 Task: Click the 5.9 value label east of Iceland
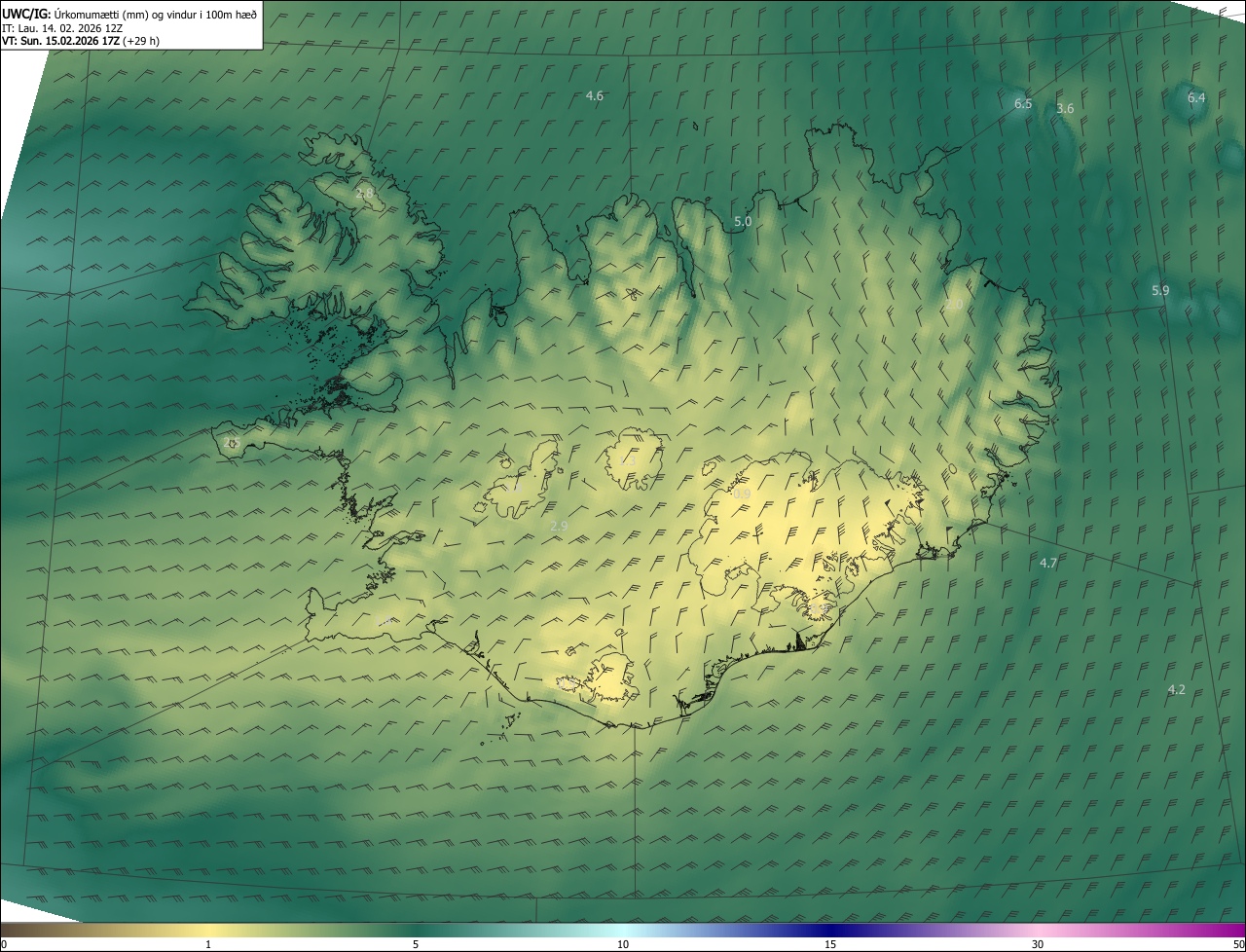click(1160, 290)
